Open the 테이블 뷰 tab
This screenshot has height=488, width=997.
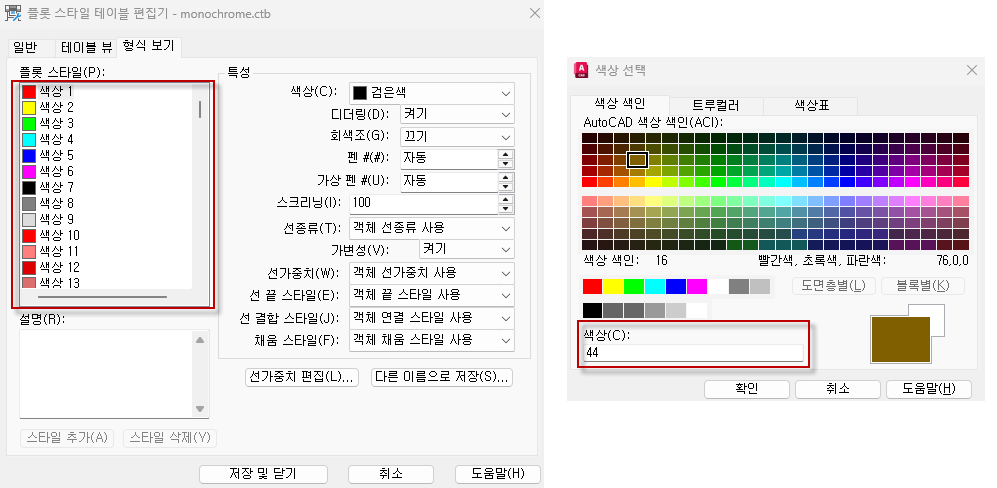pos(86,47)
